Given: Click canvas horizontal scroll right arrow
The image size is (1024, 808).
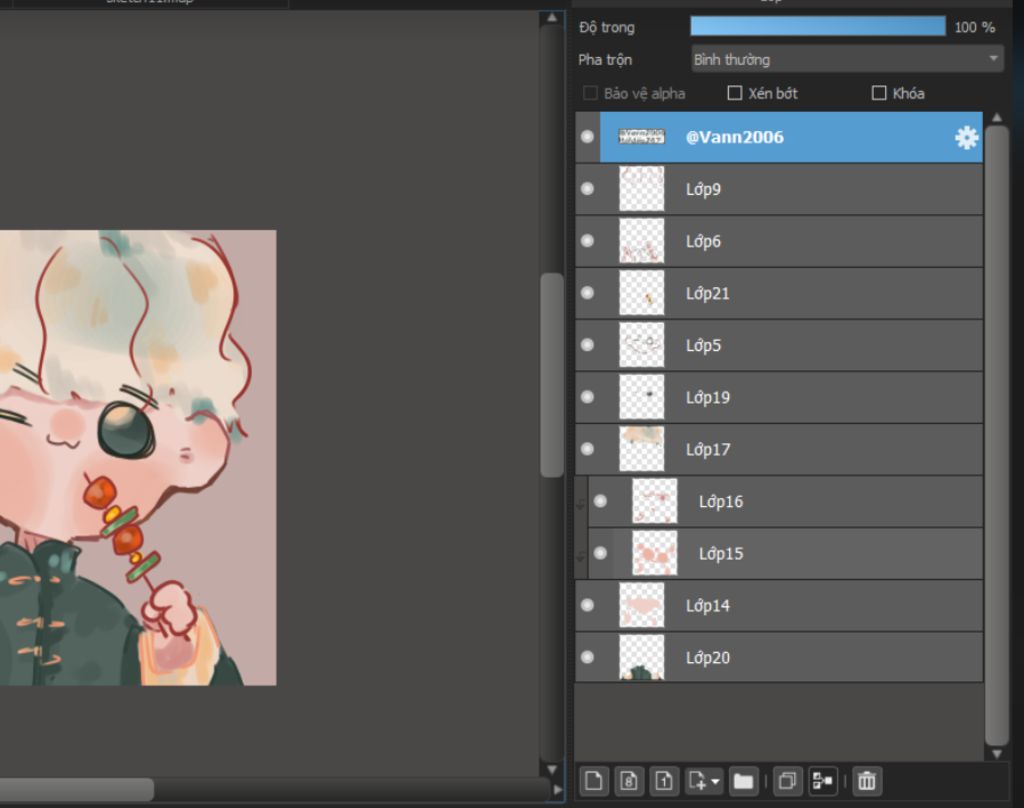Looking at the screenshot, I should pyautogui.click(x=558, y=789).
